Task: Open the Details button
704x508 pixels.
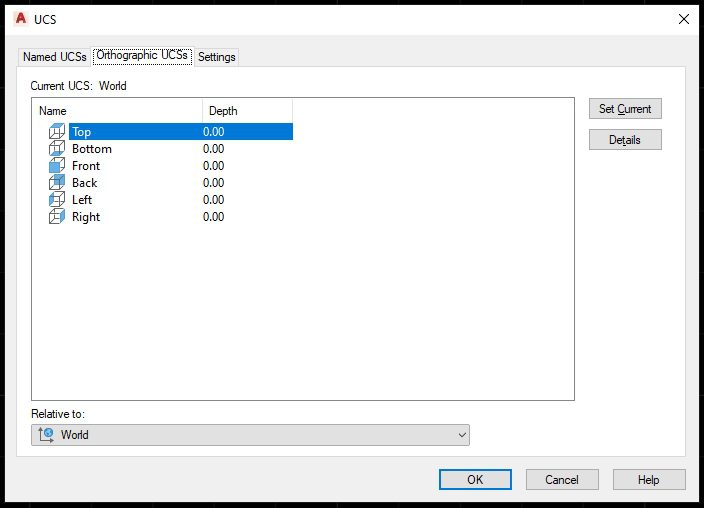Action: tap(625, 140)
